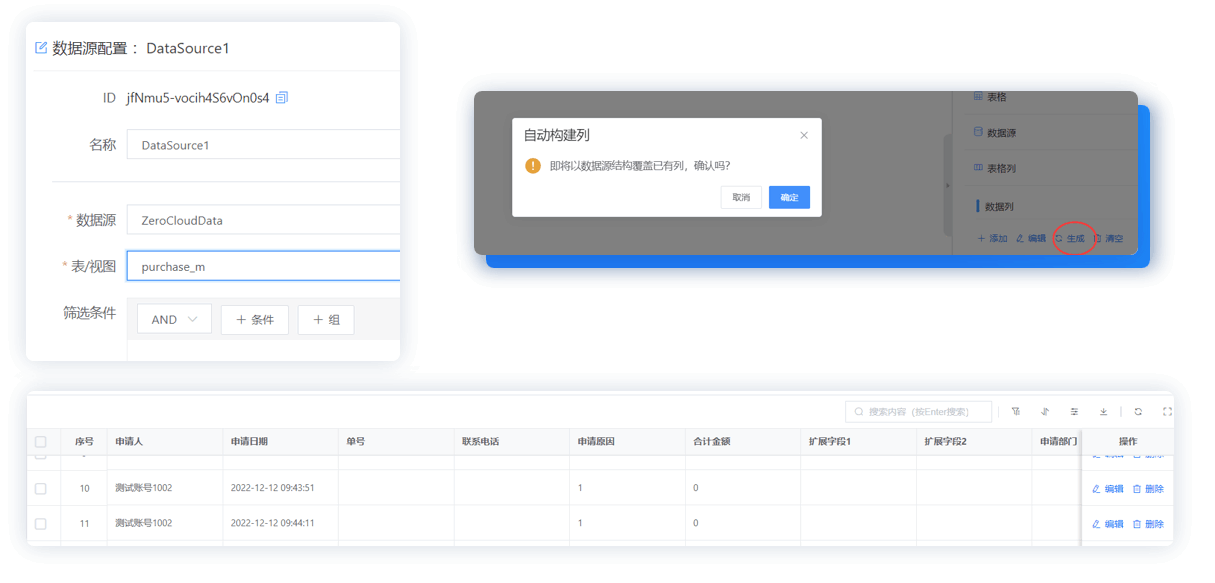Viewport: 1215px width, 583px height.
Task: Click the 数据源 database icon in side panel
Action: tap(978, 132)
